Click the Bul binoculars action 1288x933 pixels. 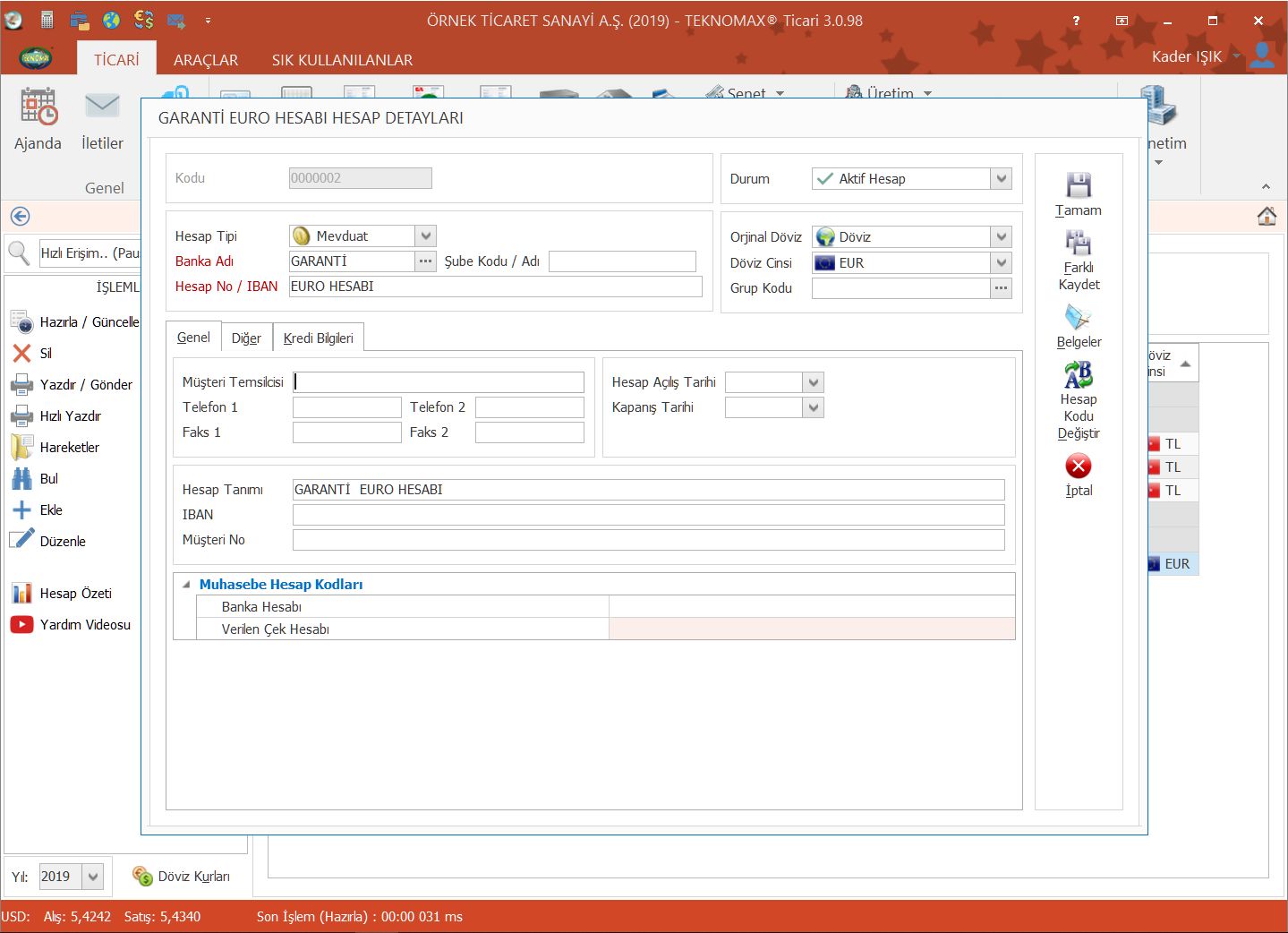tap(34, 478)
